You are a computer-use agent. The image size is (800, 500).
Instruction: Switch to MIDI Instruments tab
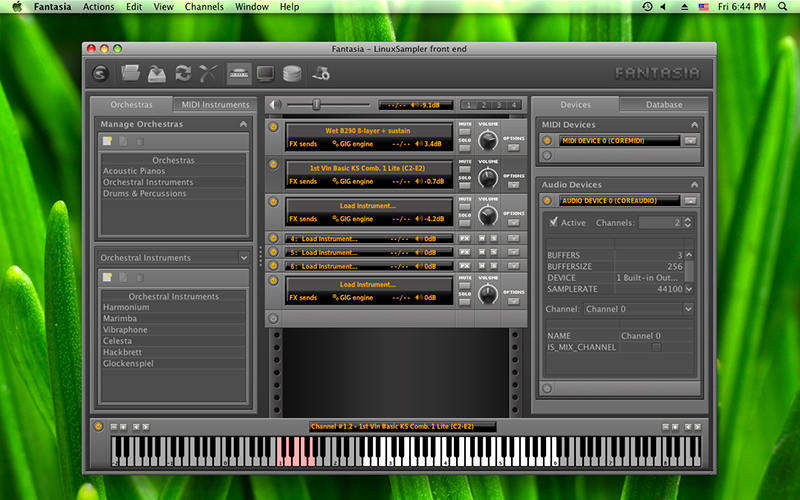[x=215, y=105]
